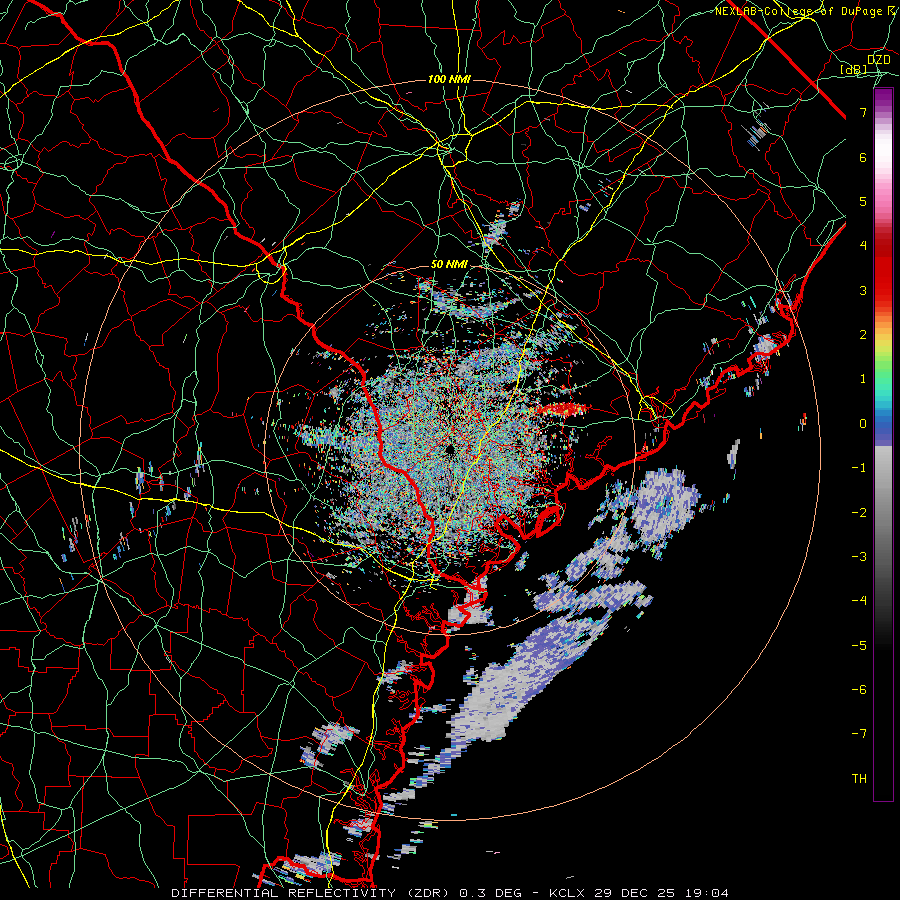Click the "0.3 DEG" elevation angle text
The height and width of the screenshot is (900, 900).
tap(491, 893)
